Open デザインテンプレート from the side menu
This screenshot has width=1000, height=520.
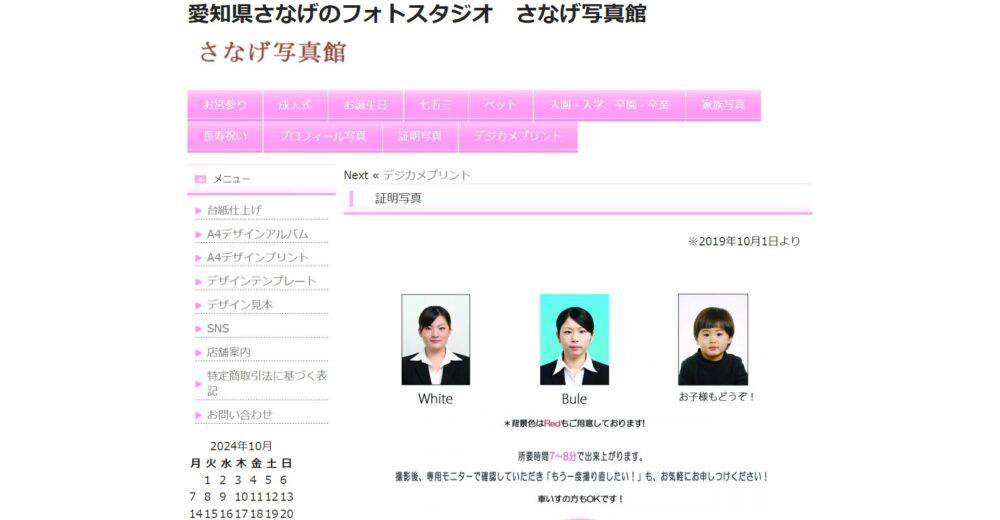tap(261, 281)
